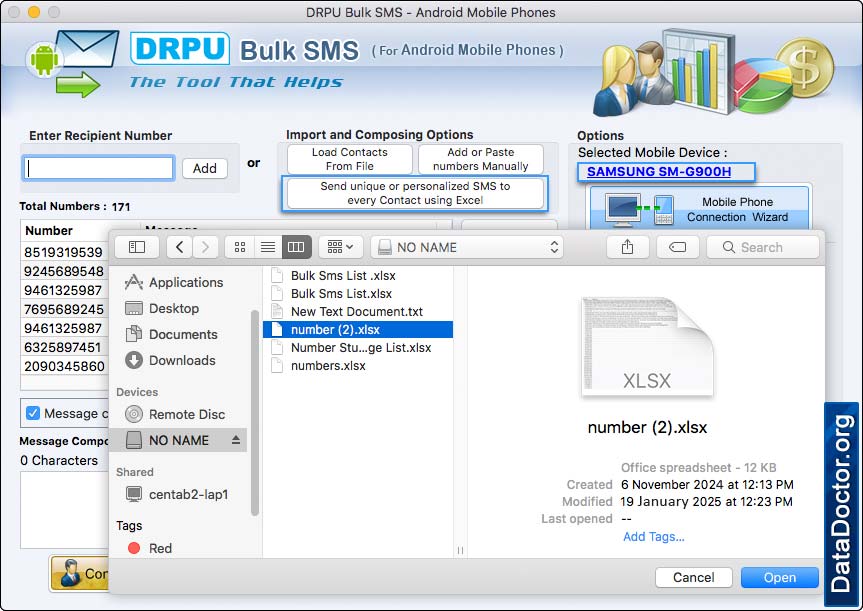The image size is (863, 611).
Task: Click the Share icon in file dialog
Action: (x=627, y=247)
